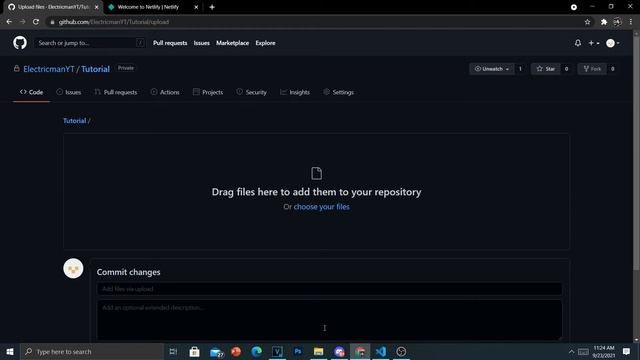640x360 pixels.
Task: Click the Fork button
Action: coord(592,69)
